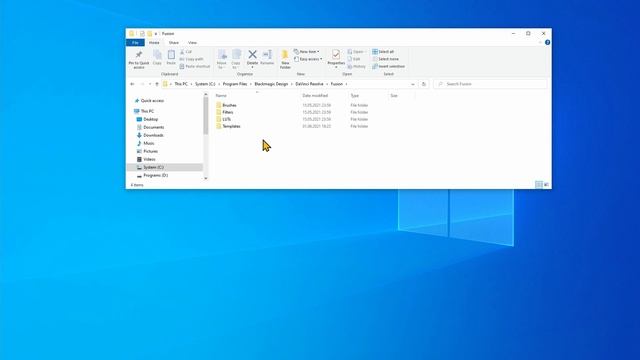This screenshot has width=640, height=360.
Task: Click the Copy to button in the ribbon
Action: (236, 59)
